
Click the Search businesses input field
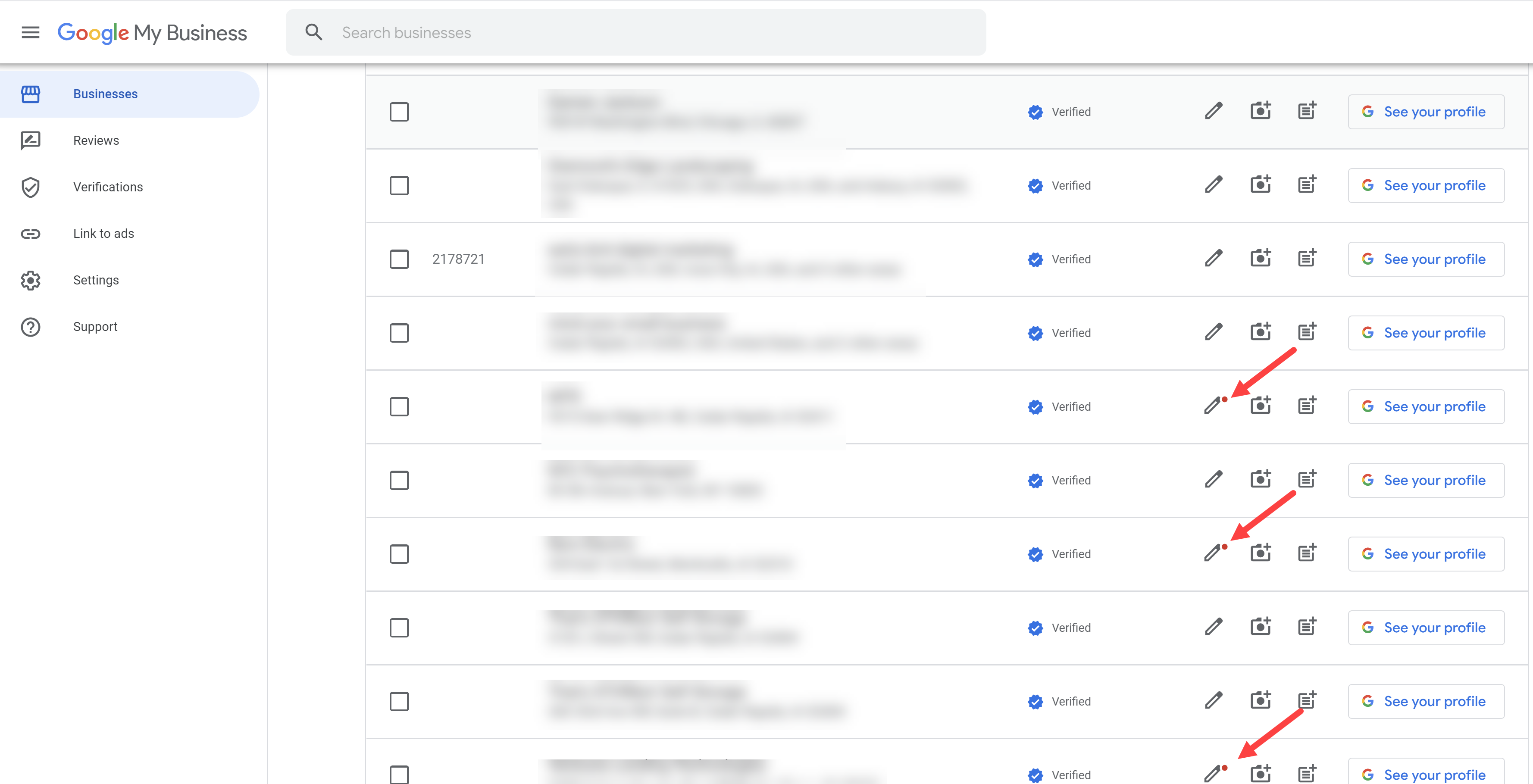coord(634,32)
